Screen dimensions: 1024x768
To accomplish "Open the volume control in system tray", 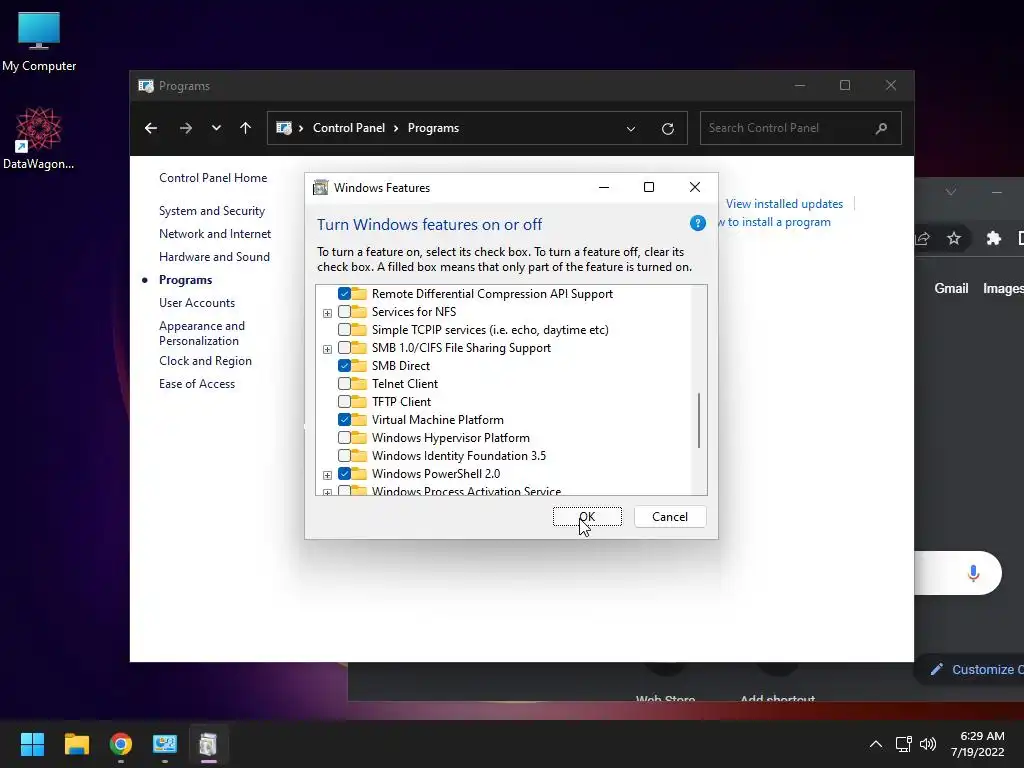I will 928,744.
